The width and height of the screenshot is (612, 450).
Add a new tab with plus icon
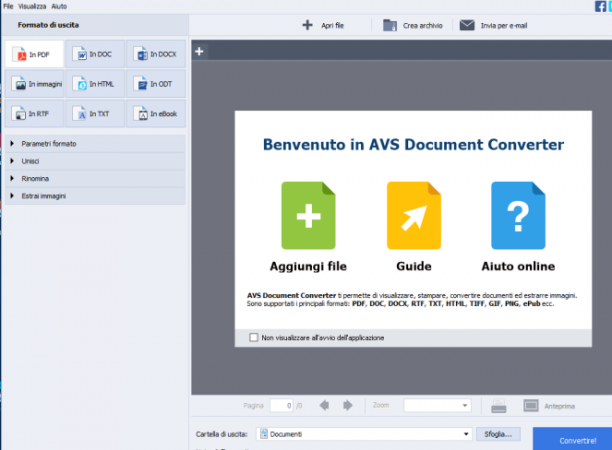coord(199,52)
